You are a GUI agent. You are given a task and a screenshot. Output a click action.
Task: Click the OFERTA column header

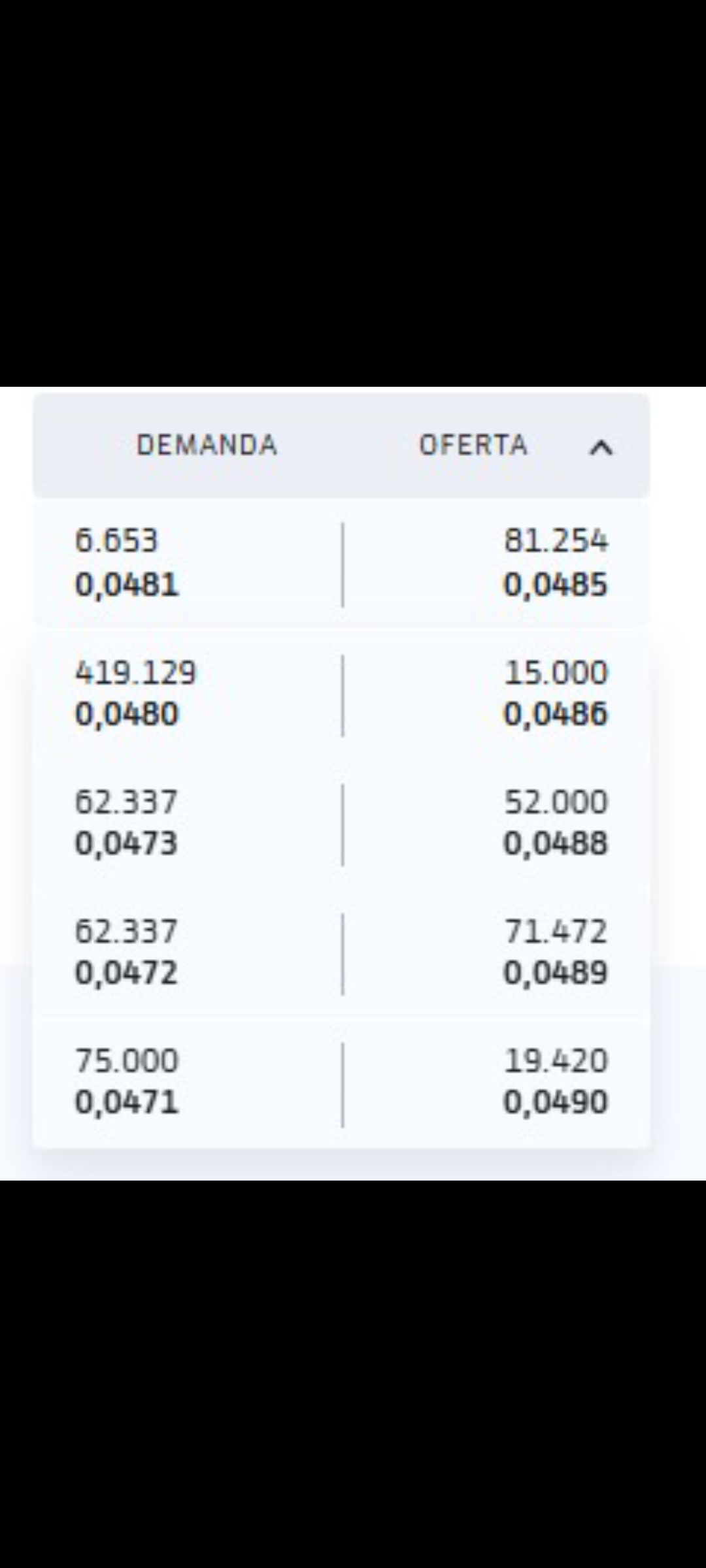point(473,446)
